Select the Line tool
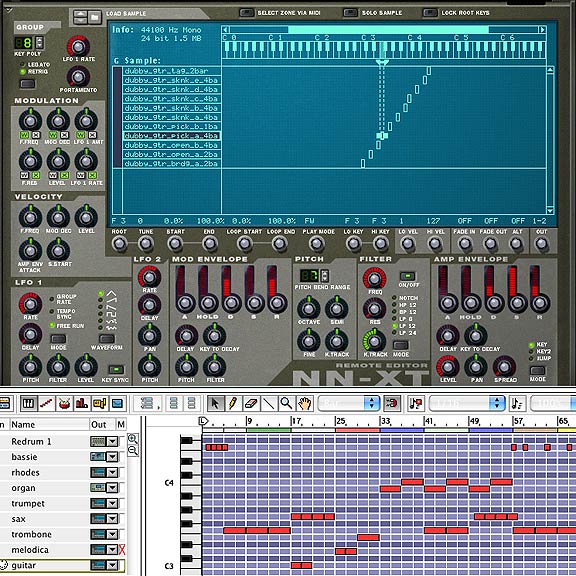This screenshot has height=576, width=576. coord(269,404)
